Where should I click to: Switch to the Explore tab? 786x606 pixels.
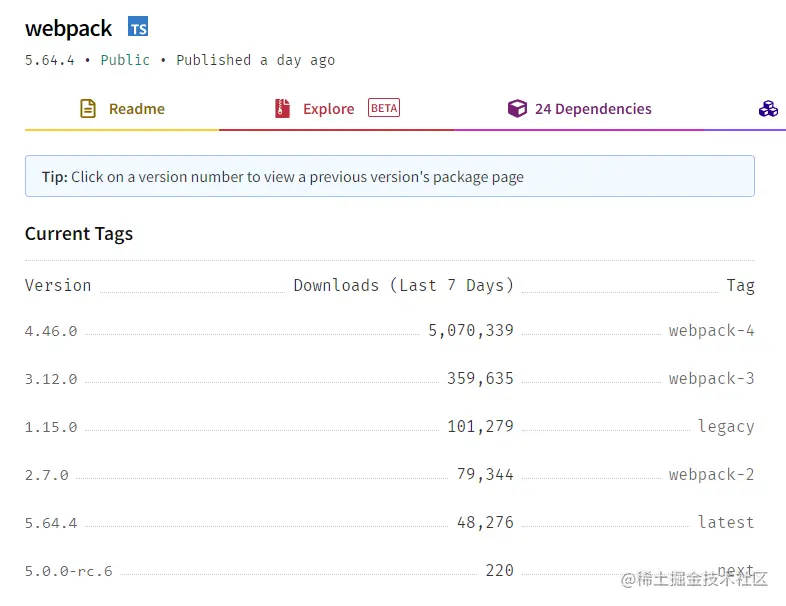[336, 109]
